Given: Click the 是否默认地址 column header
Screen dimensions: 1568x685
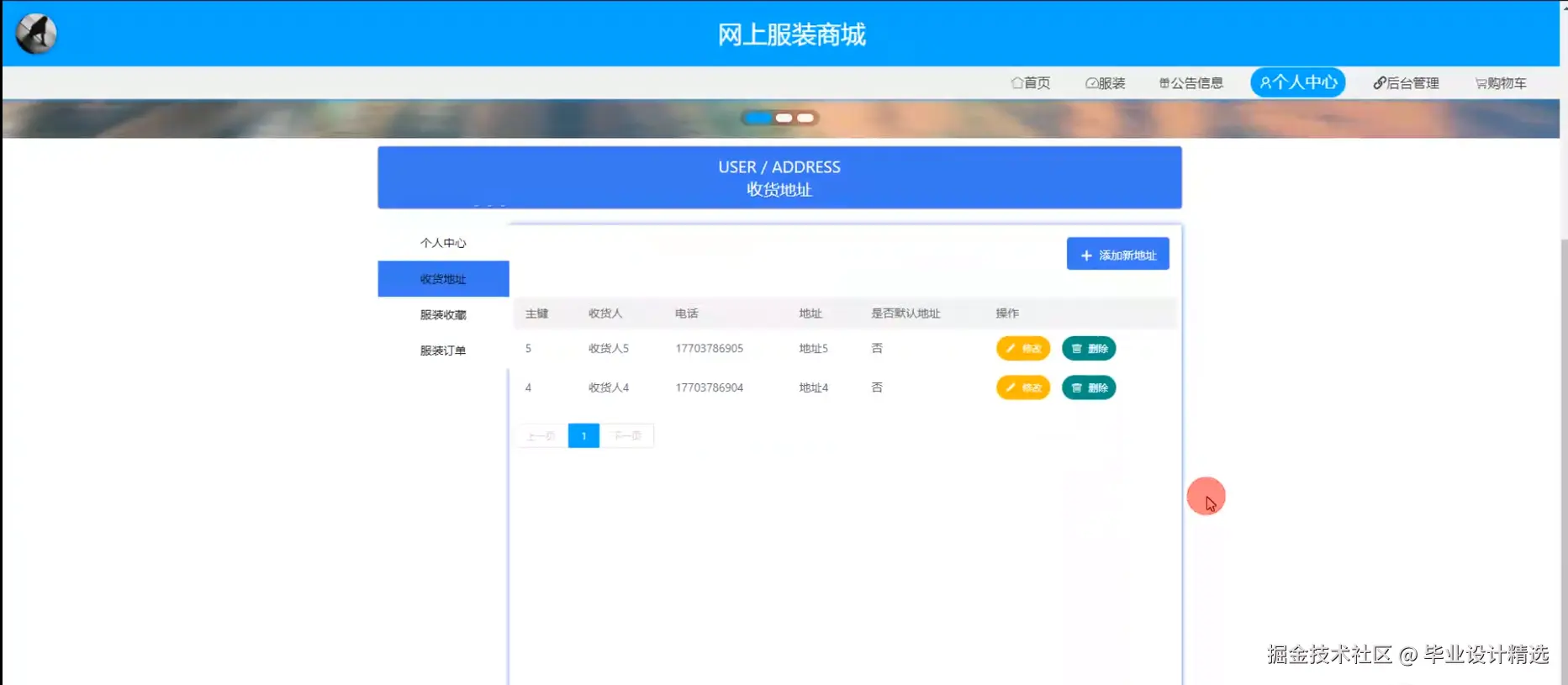Looking at the screenshot, I should click(905, 314).
